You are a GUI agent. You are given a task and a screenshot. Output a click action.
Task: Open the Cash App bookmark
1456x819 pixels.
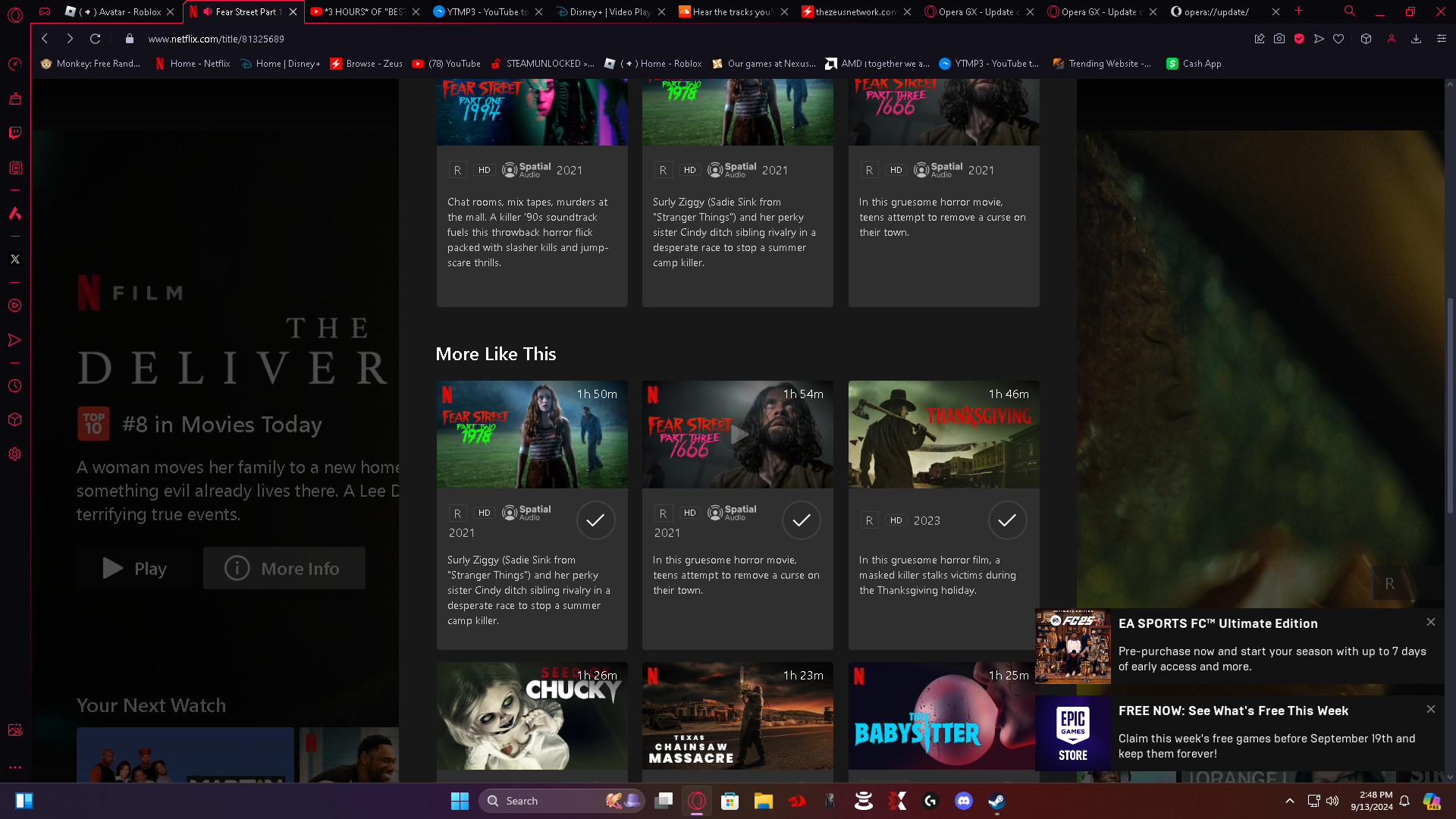(x=1194, y=64)
